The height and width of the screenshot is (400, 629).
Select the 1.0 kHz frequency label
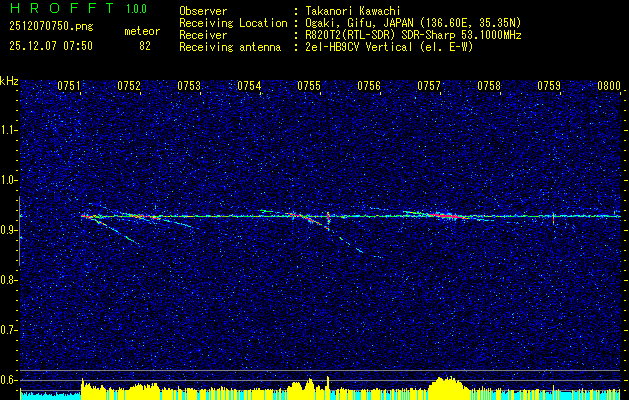tap(8, 180)
